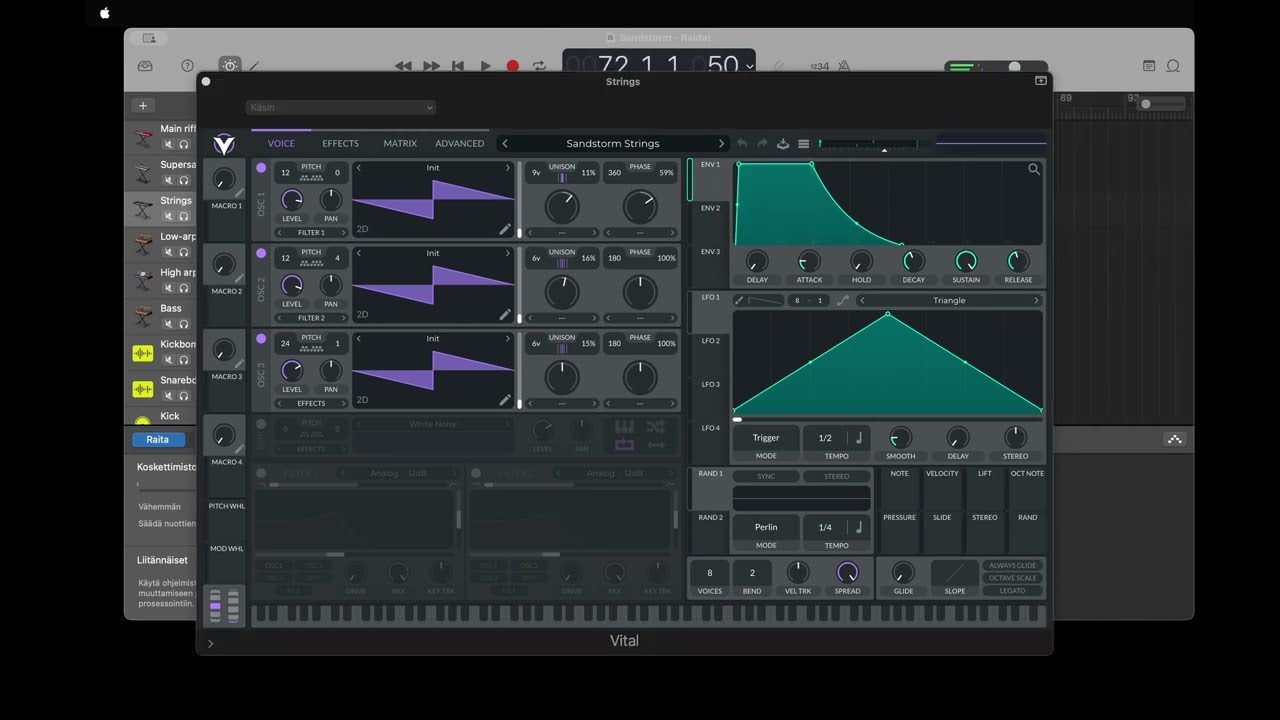Switch to the ADVANCED tab
Screen dimensions: 1280x720
(x=460, y=144)
